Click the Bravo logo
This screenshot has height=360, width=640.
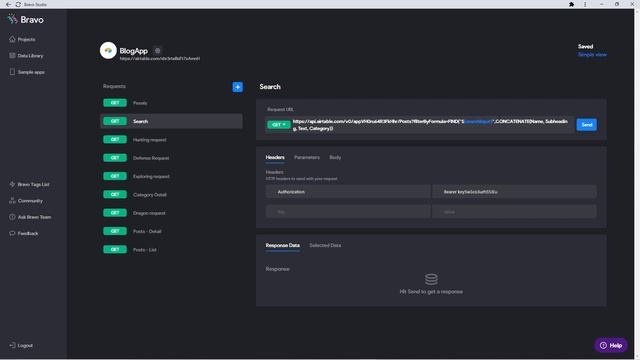25,19
